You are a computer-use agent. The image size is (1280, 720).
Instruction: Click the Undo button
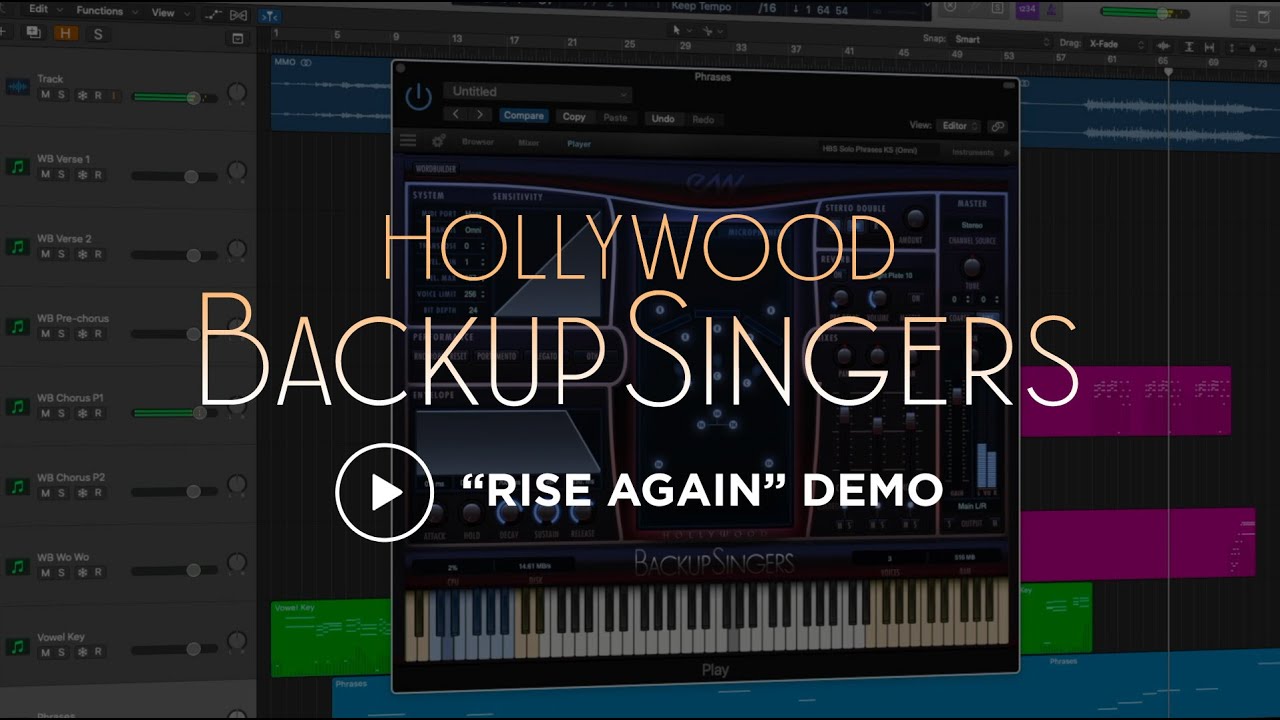[x=663, y=118]
